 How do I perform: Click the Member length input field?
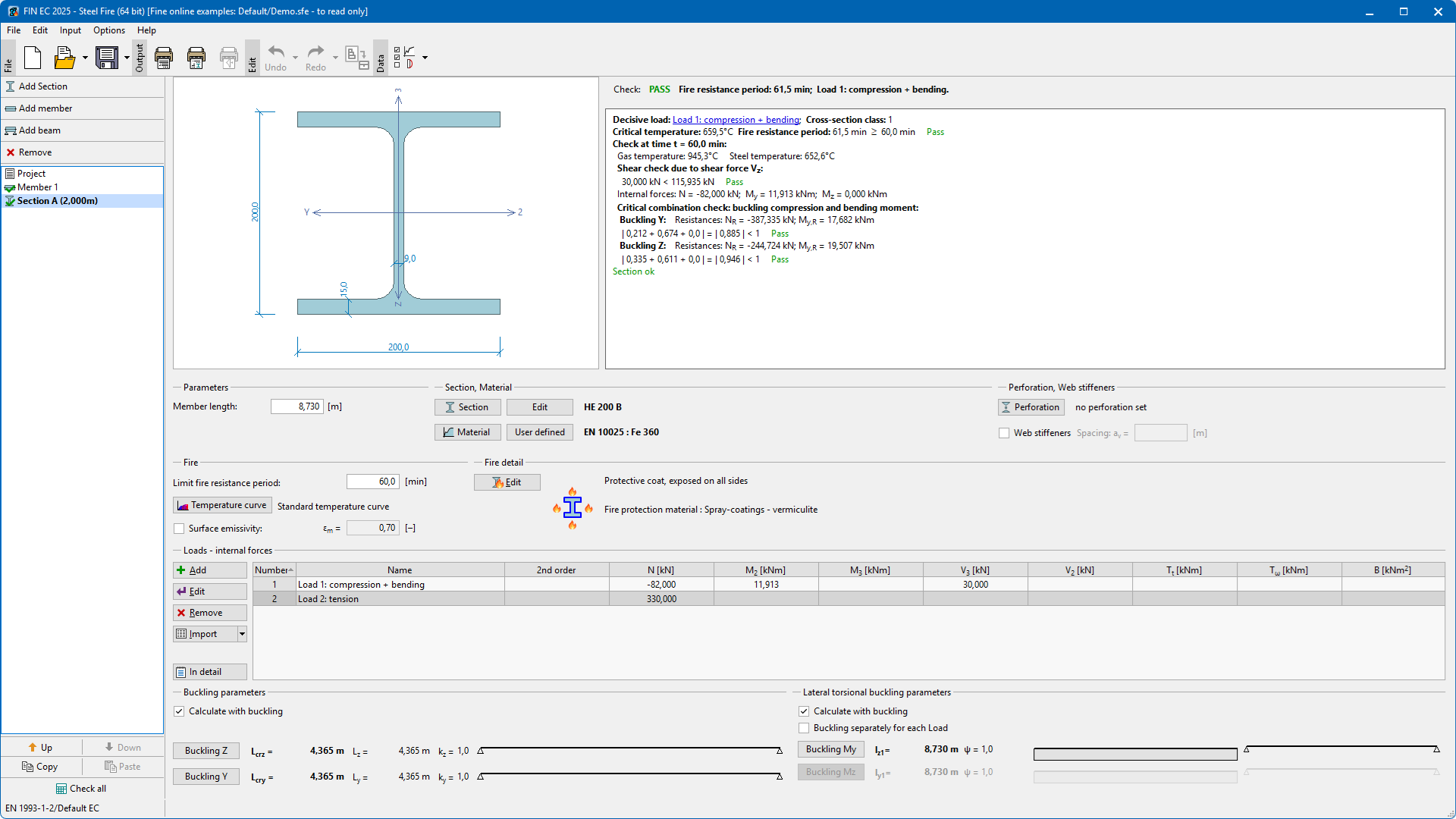(297, 406)
